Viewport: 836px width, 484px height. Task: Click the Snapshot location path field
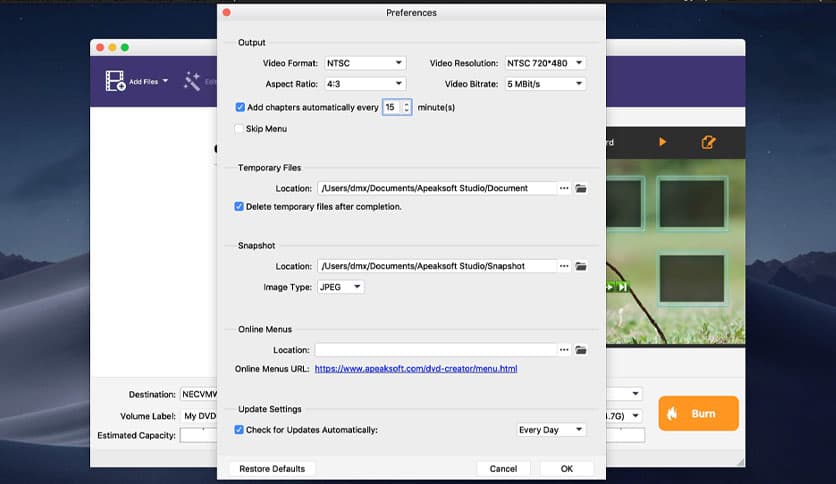(x=437, y=266)
